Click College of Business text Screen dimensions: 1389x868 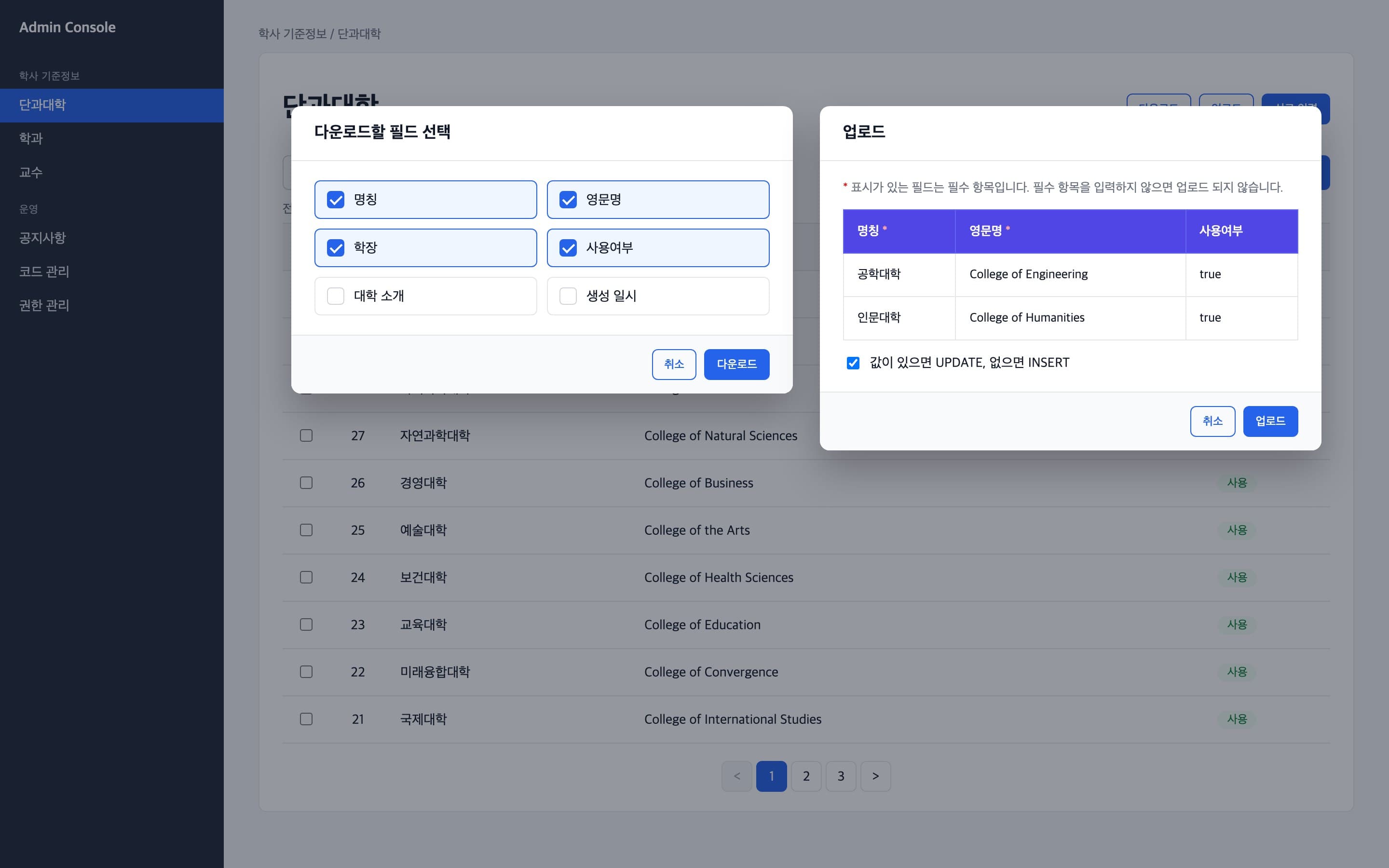[698, 483]
